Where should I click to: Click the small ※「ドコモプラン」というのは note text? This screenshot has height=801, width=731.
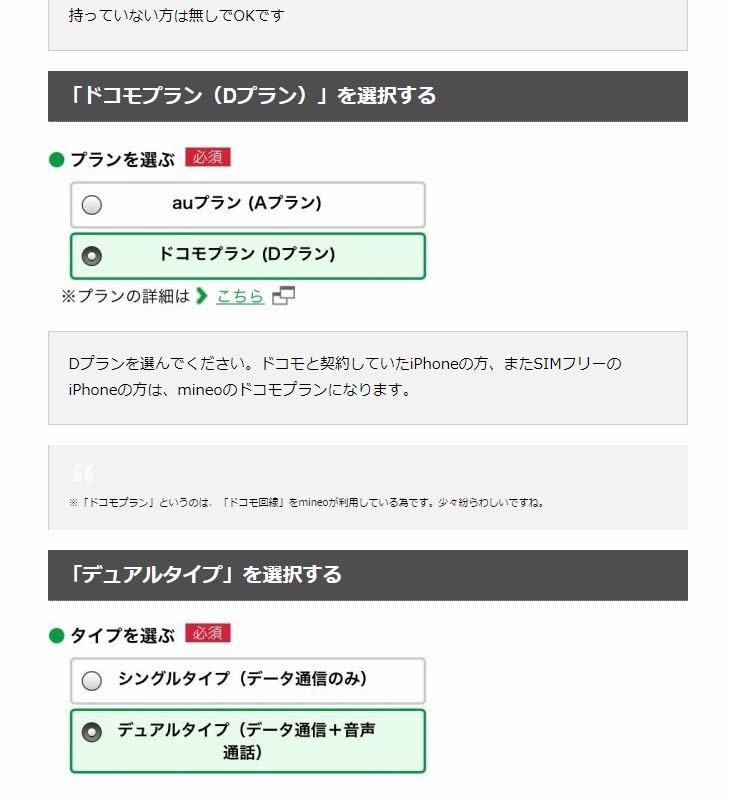[x=306, y=503]
